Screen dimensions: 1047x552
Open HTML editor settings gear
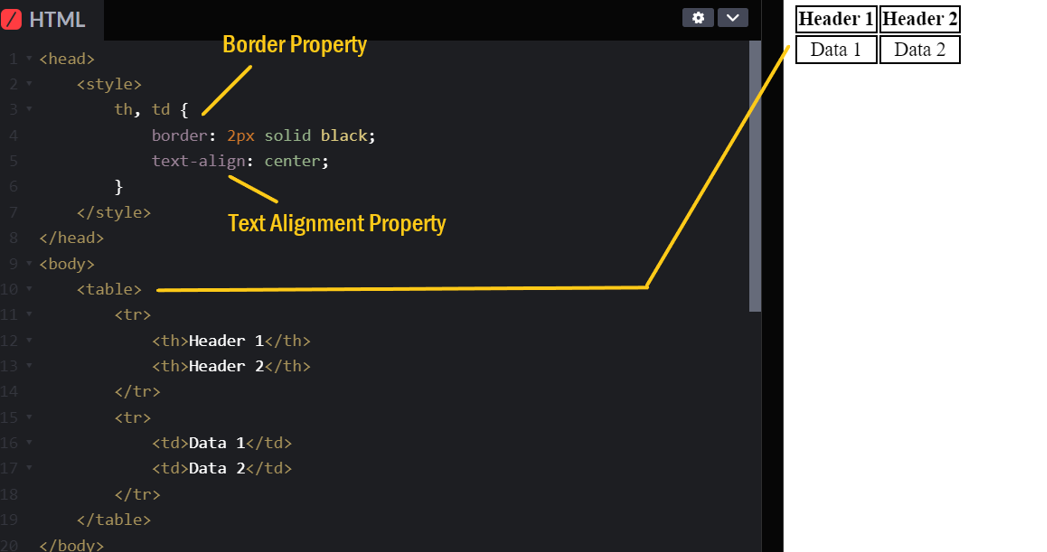[697, 17]
